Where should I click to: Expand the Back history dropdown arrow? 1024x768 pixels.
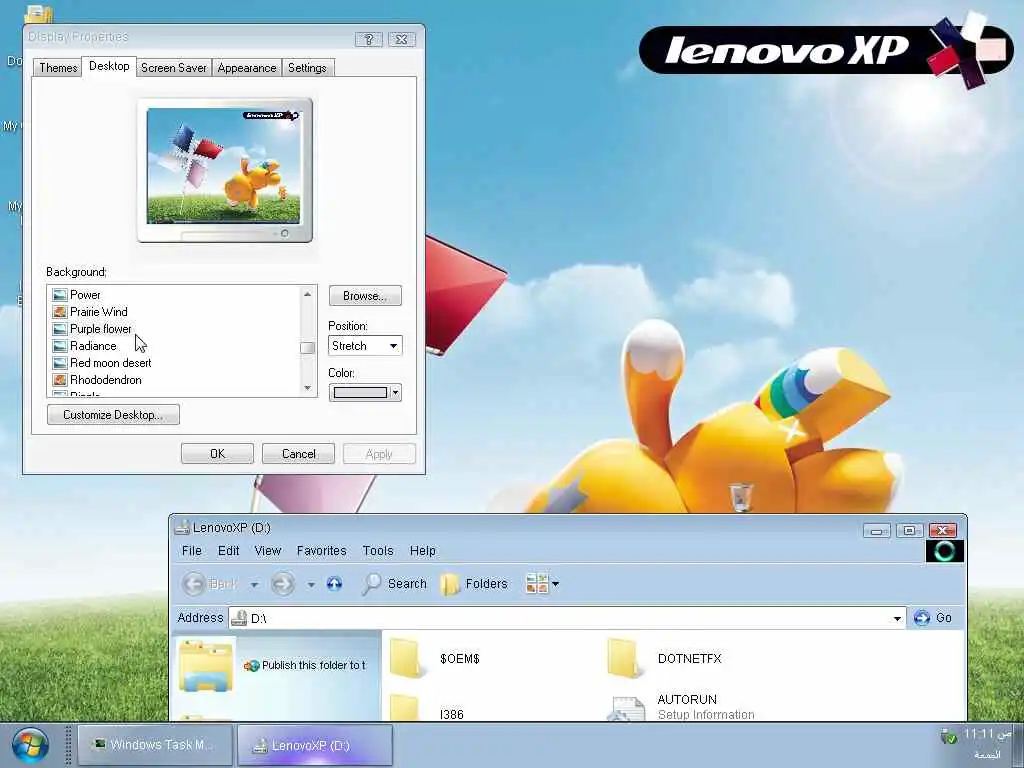pos(254,584)
